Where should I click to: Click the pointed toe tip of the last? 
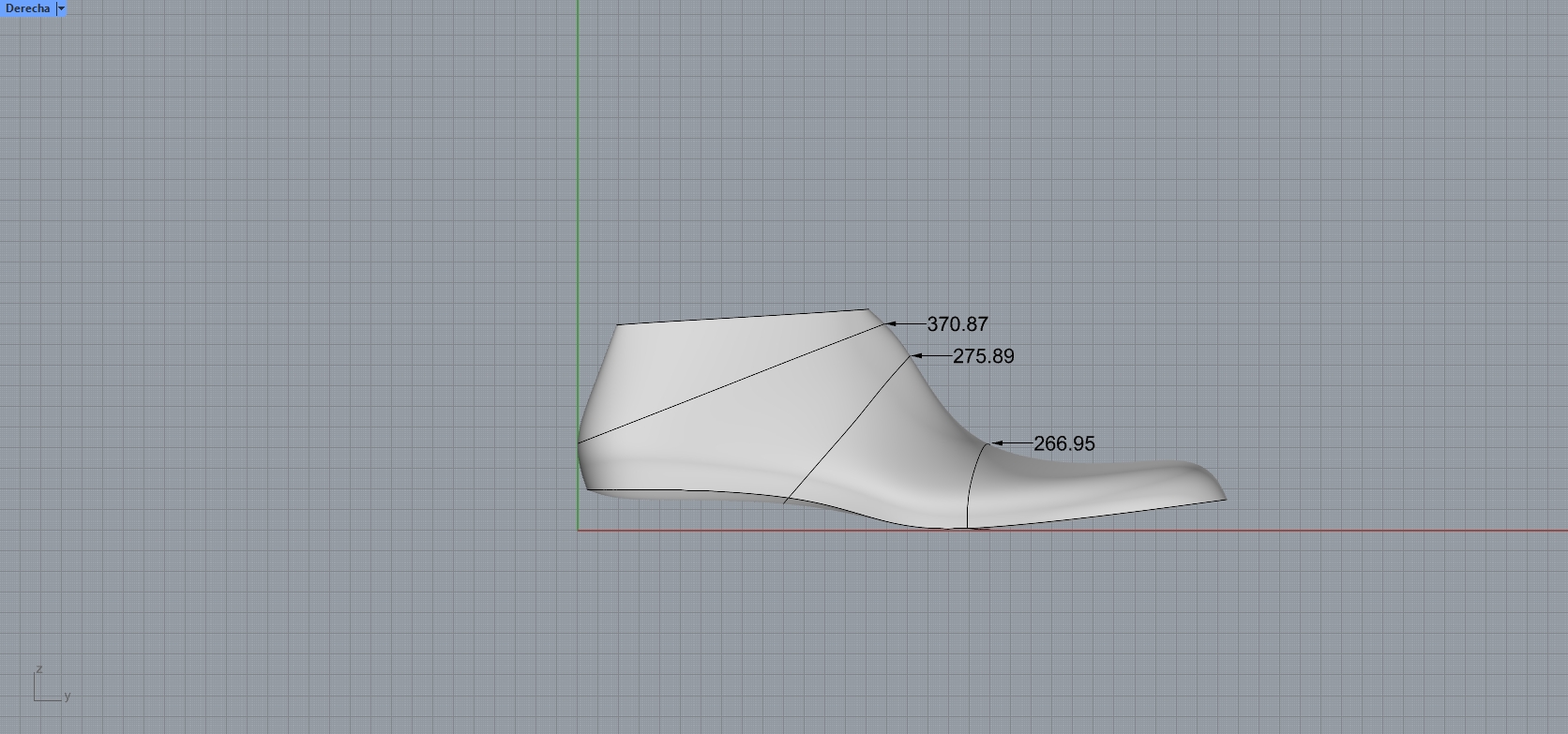click(1223, 496)
